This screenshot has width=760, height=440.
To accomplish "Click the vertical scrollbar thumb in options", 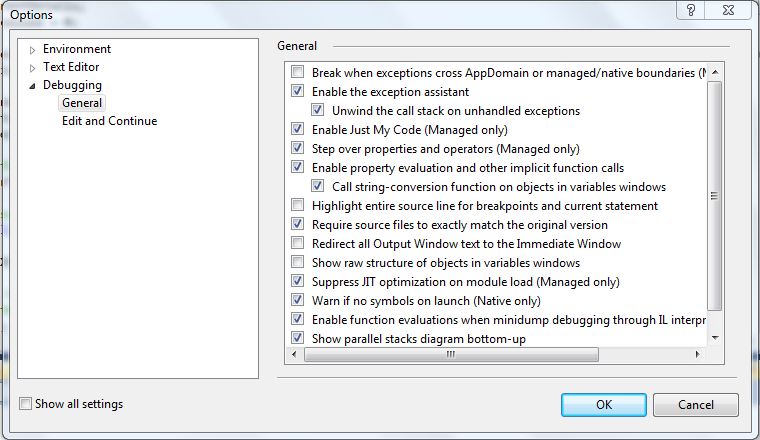I will click(x=715, y=196).
